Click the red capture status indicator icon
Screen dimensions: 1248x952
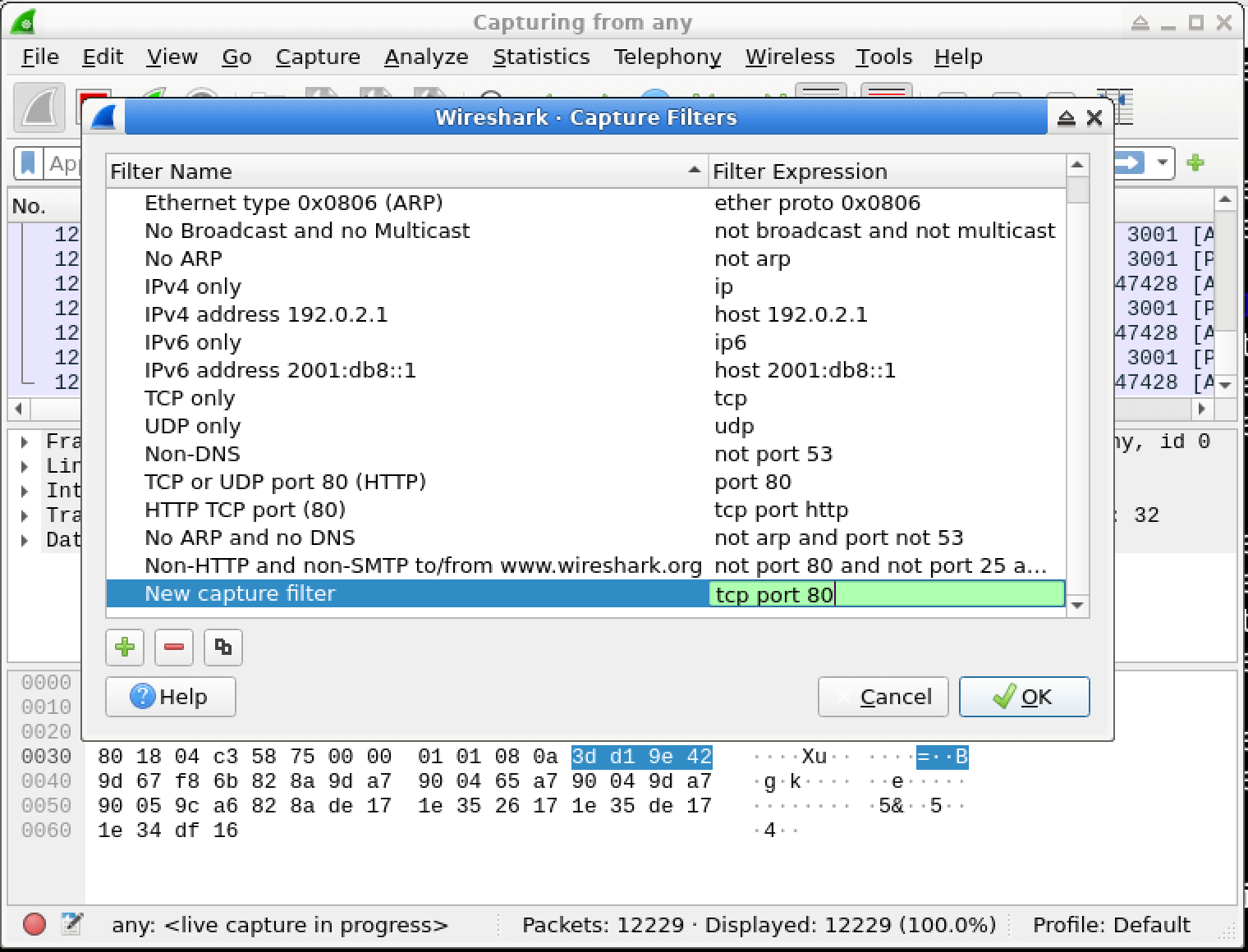click(34, 925)
